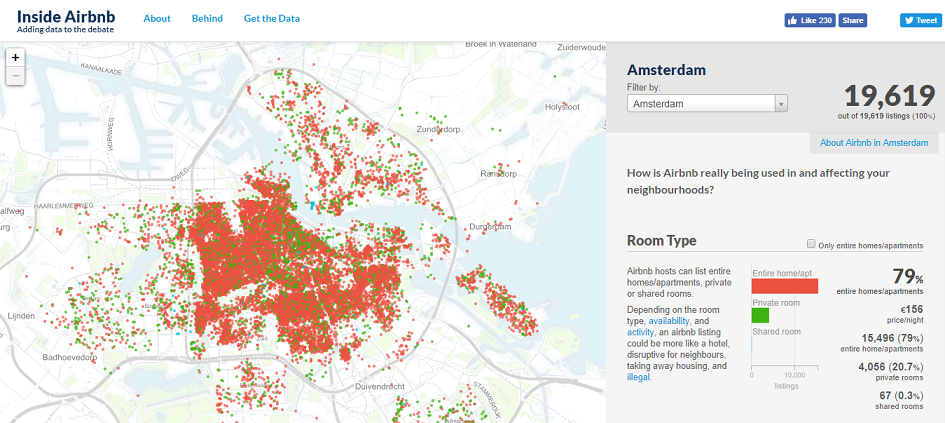Viewport: 945px width, 423px height.
Task: Zoom out on the Amsterdam map
Action: (x=15, y=76)
